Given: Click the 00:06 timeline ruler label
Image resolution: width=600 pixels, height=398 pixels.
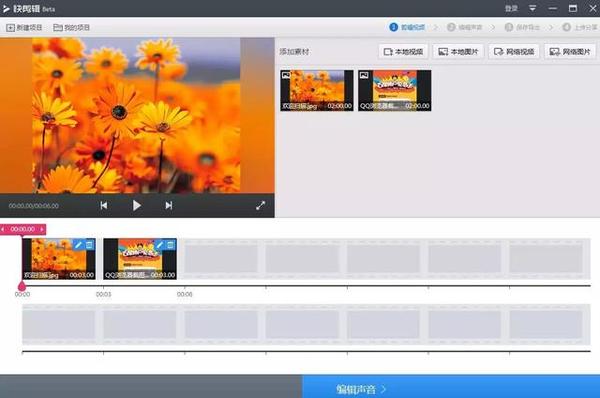Looking at the screenshot, I should tap(184, 294).
